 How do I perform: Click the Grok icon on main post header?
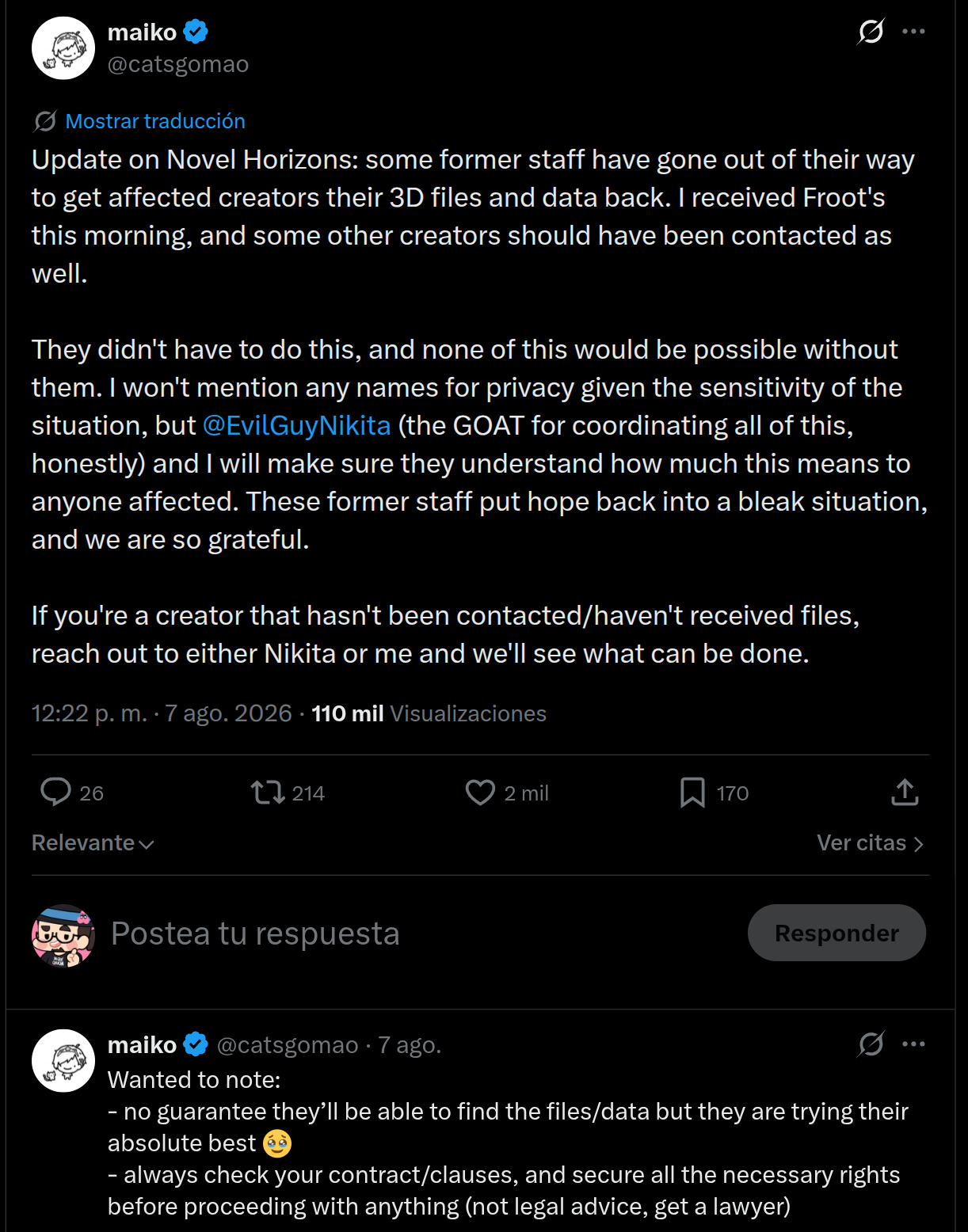coord(871,32)
